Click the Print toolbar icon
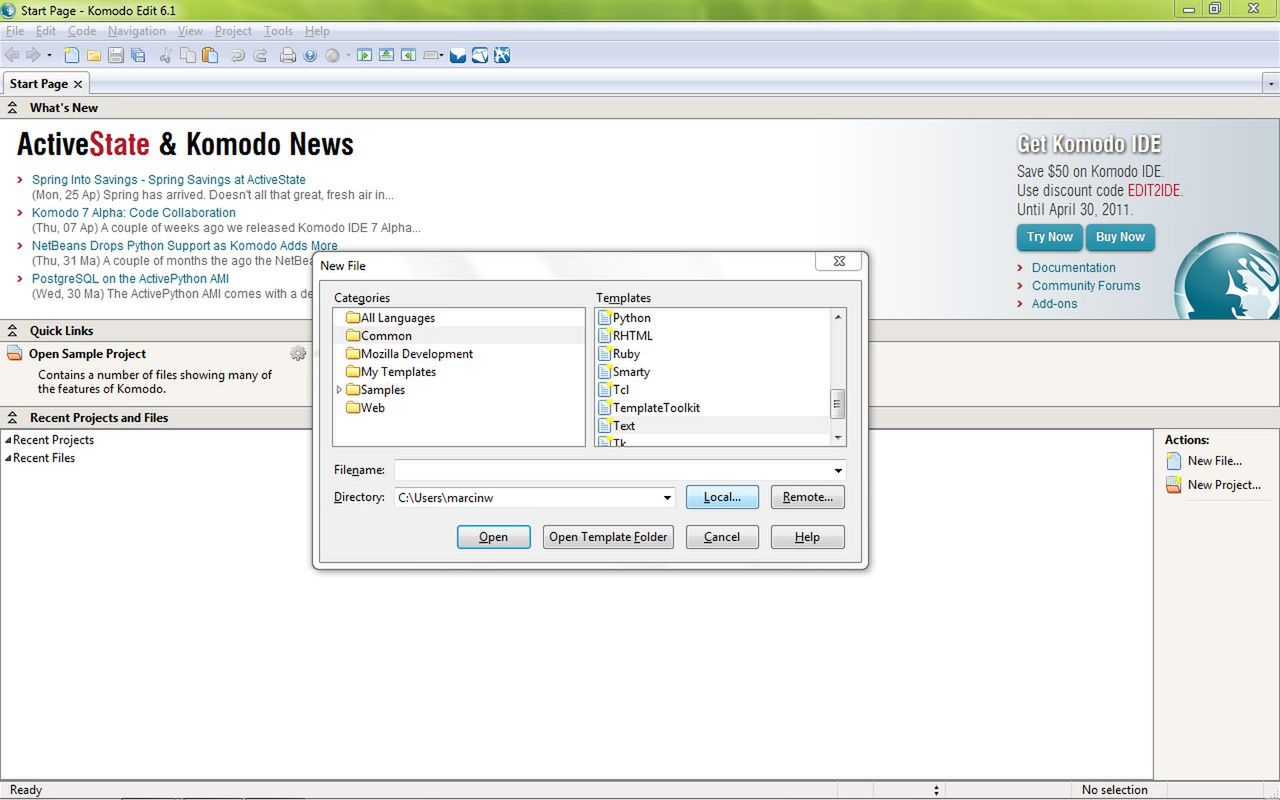Image resolution: width=1280 pixels, height=800 pixels. (x=288, y=56)
